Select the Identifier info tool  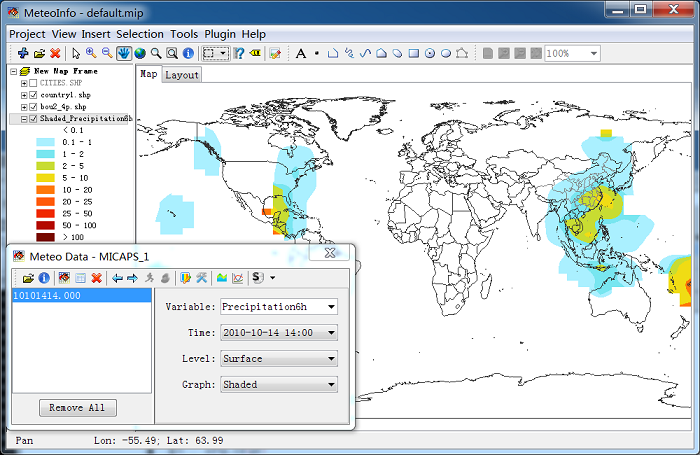(x=188, y=54)
